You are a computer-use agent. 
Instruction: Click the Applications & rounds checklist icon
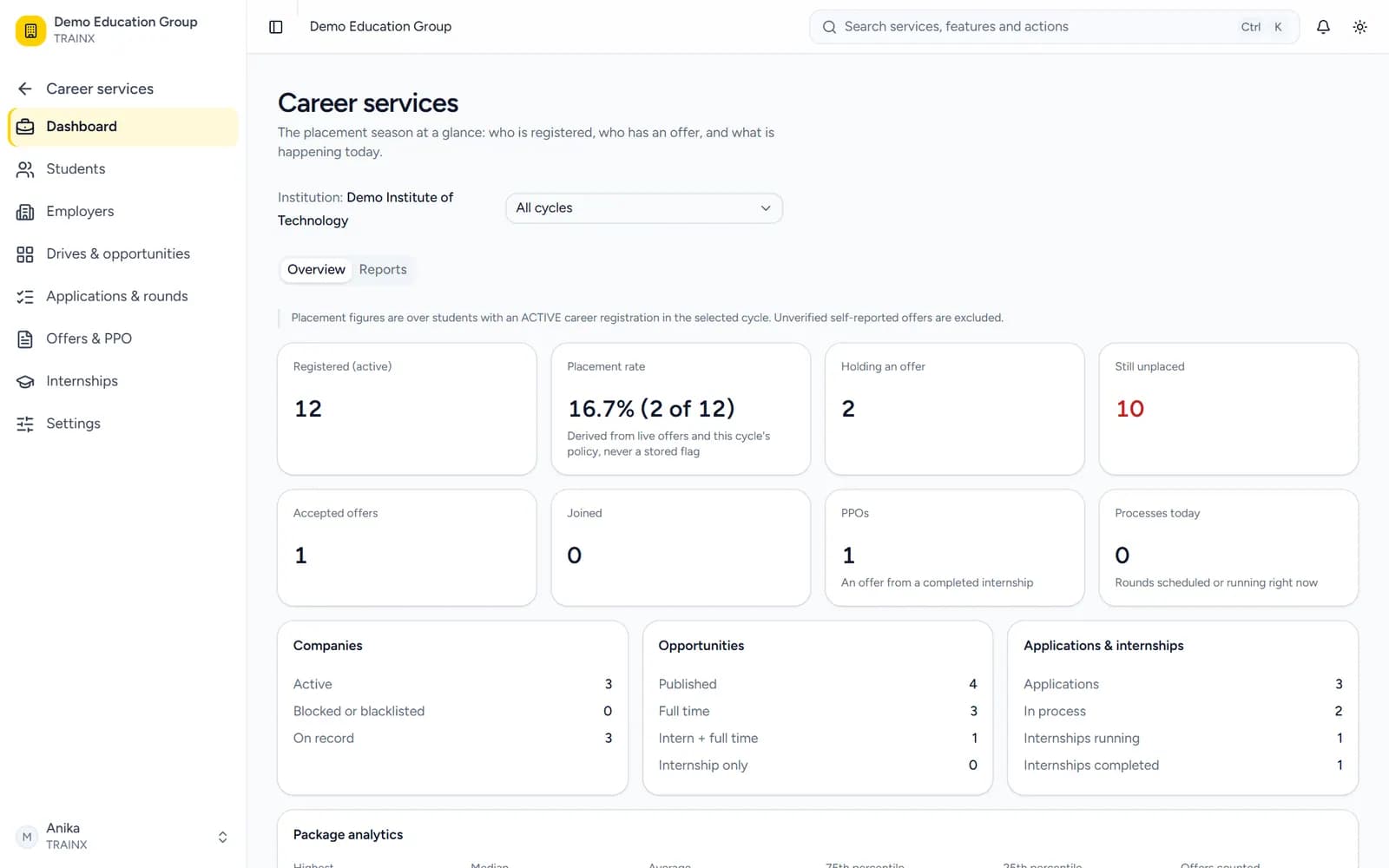pyautogui.click(x=25, y=297)
